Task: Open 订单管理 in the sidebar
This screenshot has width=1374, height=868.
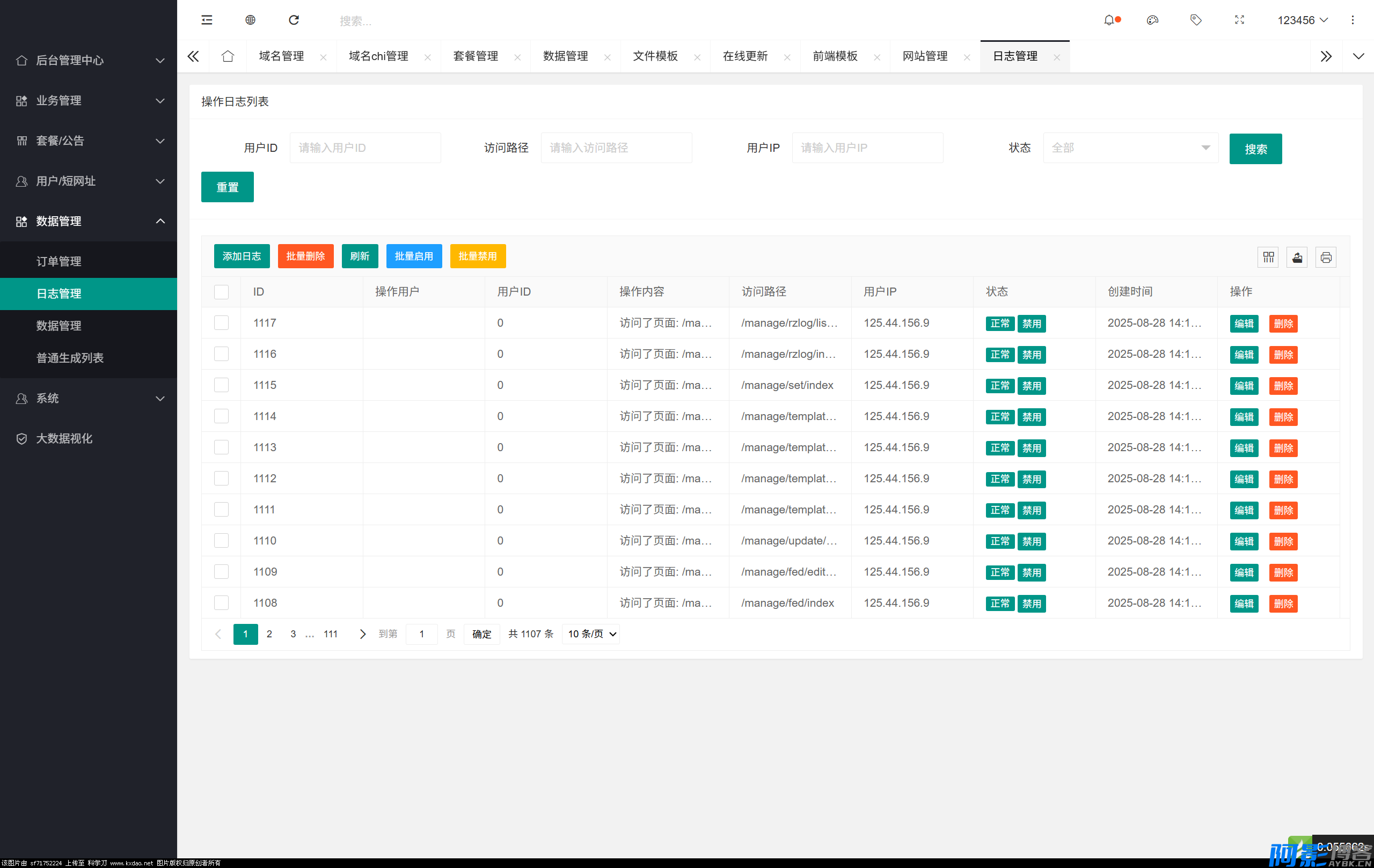Action: click(59, 261)
